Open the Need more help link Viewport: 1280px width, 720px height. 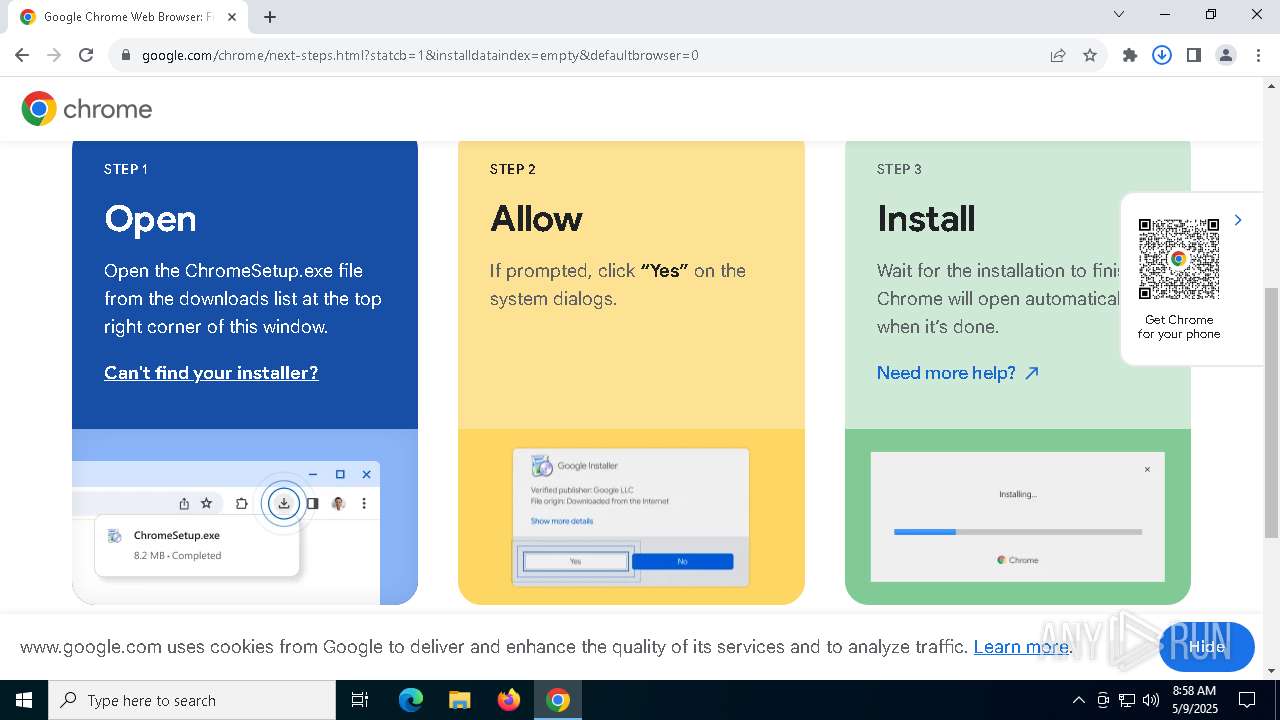coord(958,373)
